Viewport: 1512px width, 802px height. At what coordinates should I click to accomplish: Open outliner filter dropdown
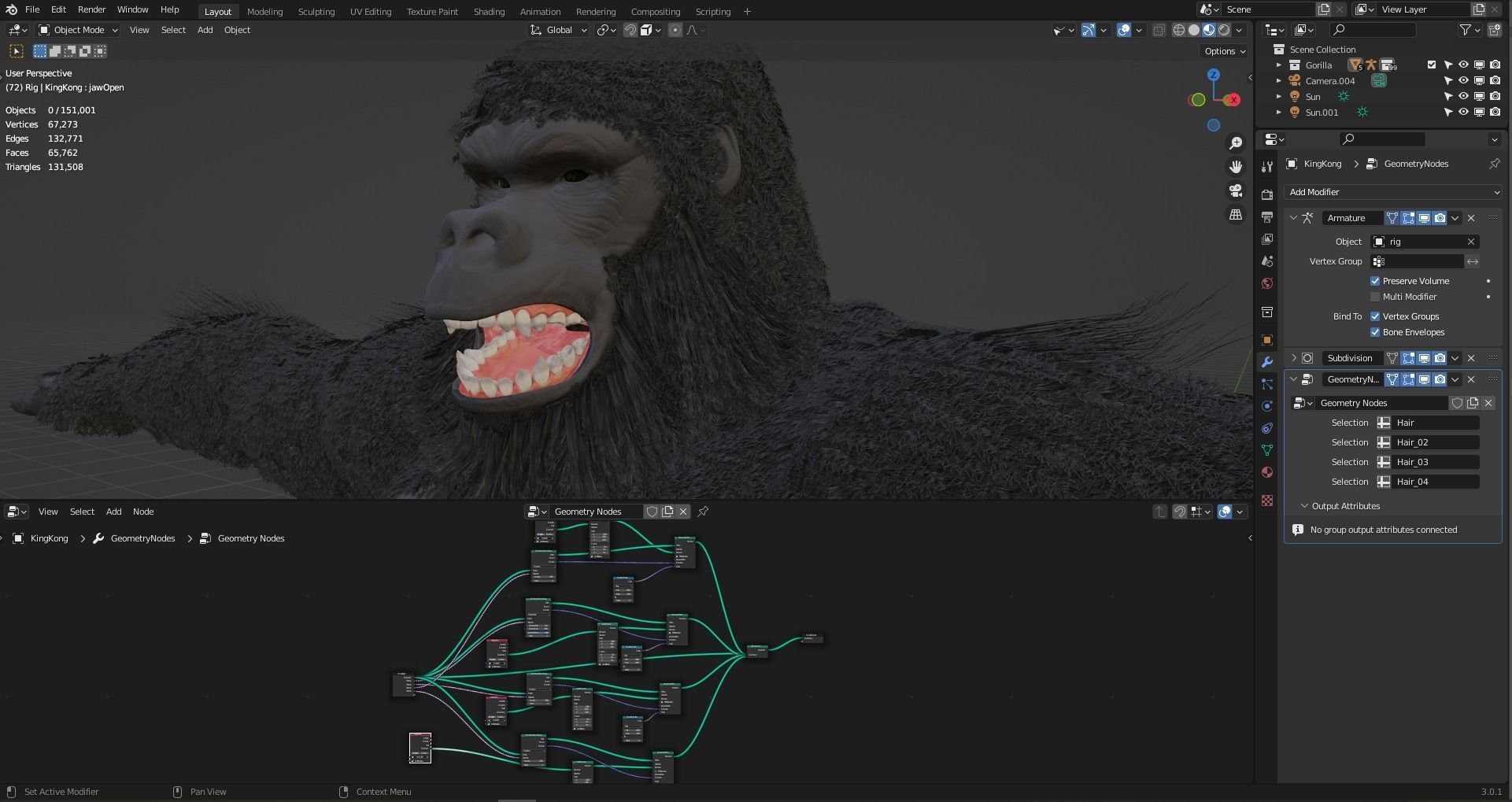1469,30
